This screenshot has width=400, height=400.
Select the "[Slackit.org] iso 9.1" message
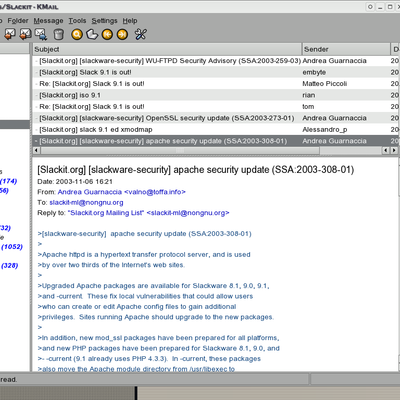click(x=216, y=95)
